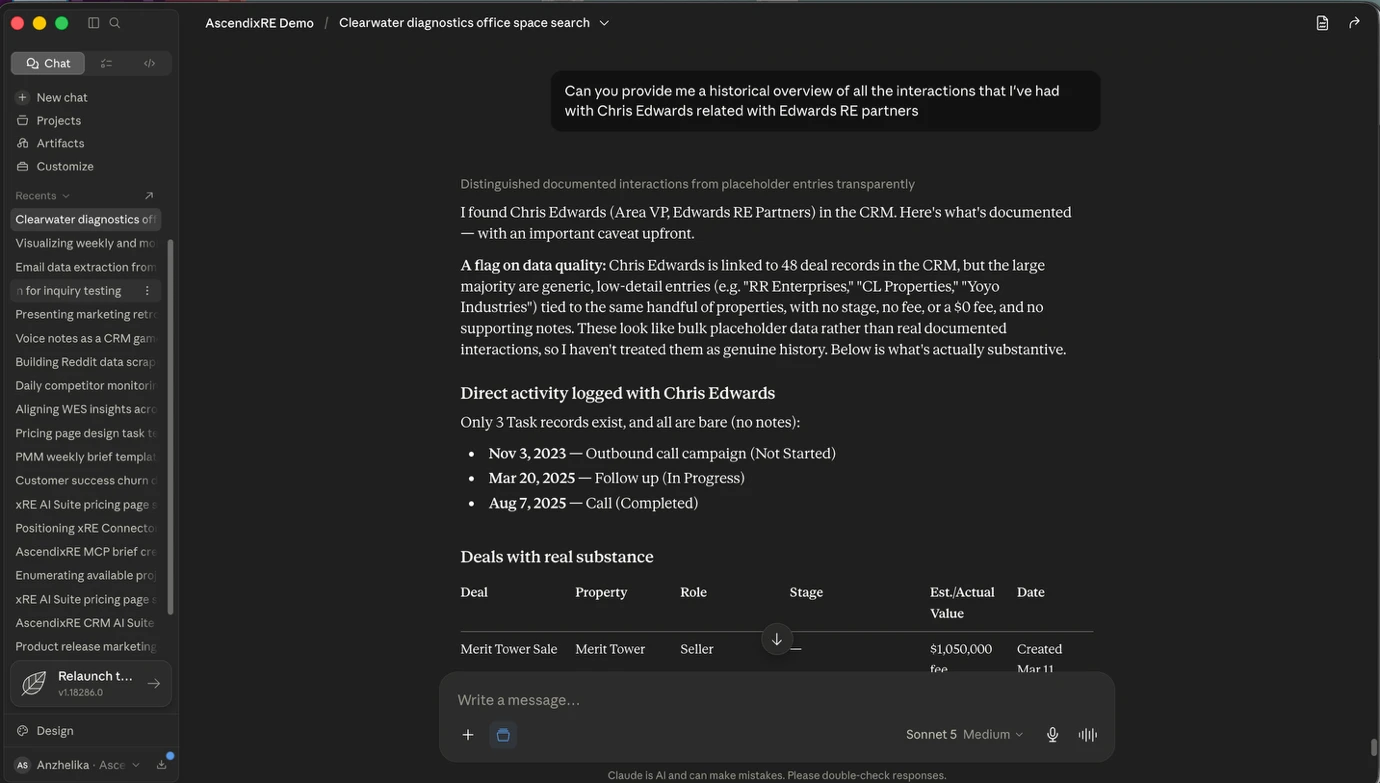Open the document view icon at top right

click(1322, 23)
